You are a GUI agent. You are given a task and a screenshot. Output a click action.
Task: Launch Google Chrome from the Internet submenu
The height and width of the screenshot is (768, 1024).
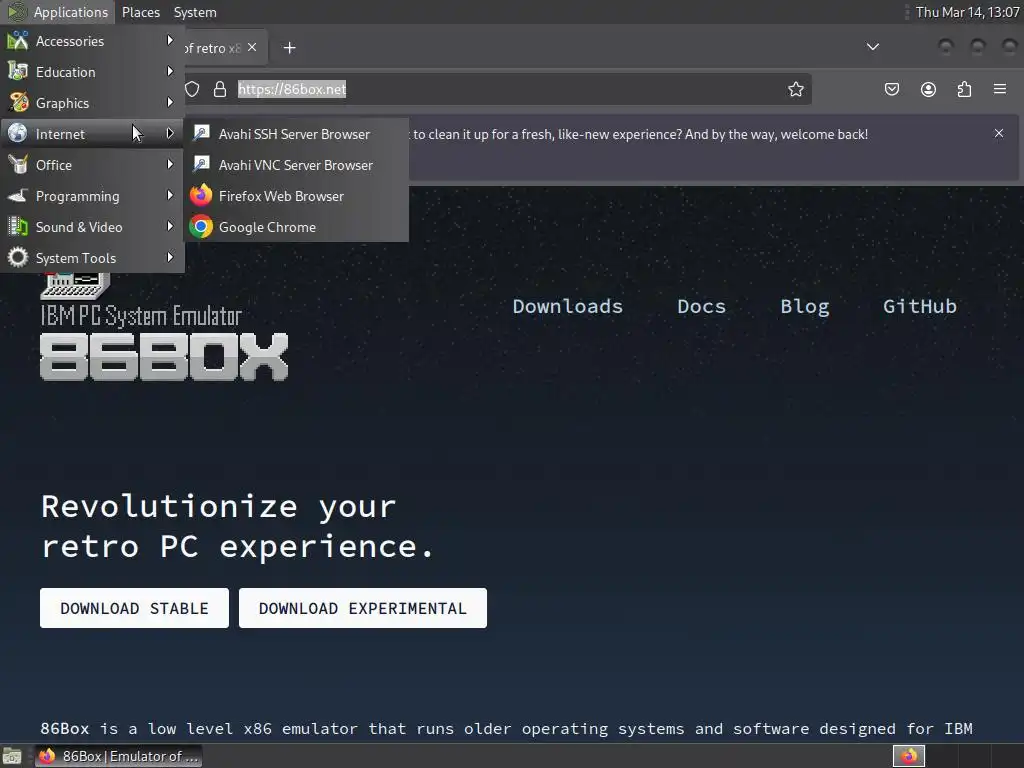pos(296,227)
